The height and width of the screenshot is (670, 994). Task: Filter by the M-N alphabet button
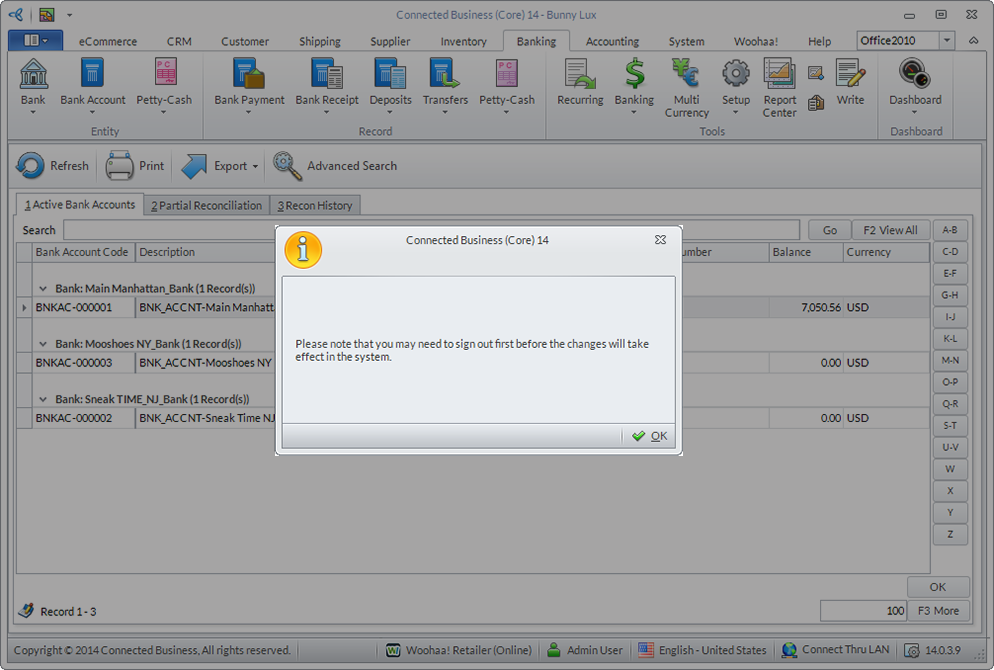click(950, 360)
